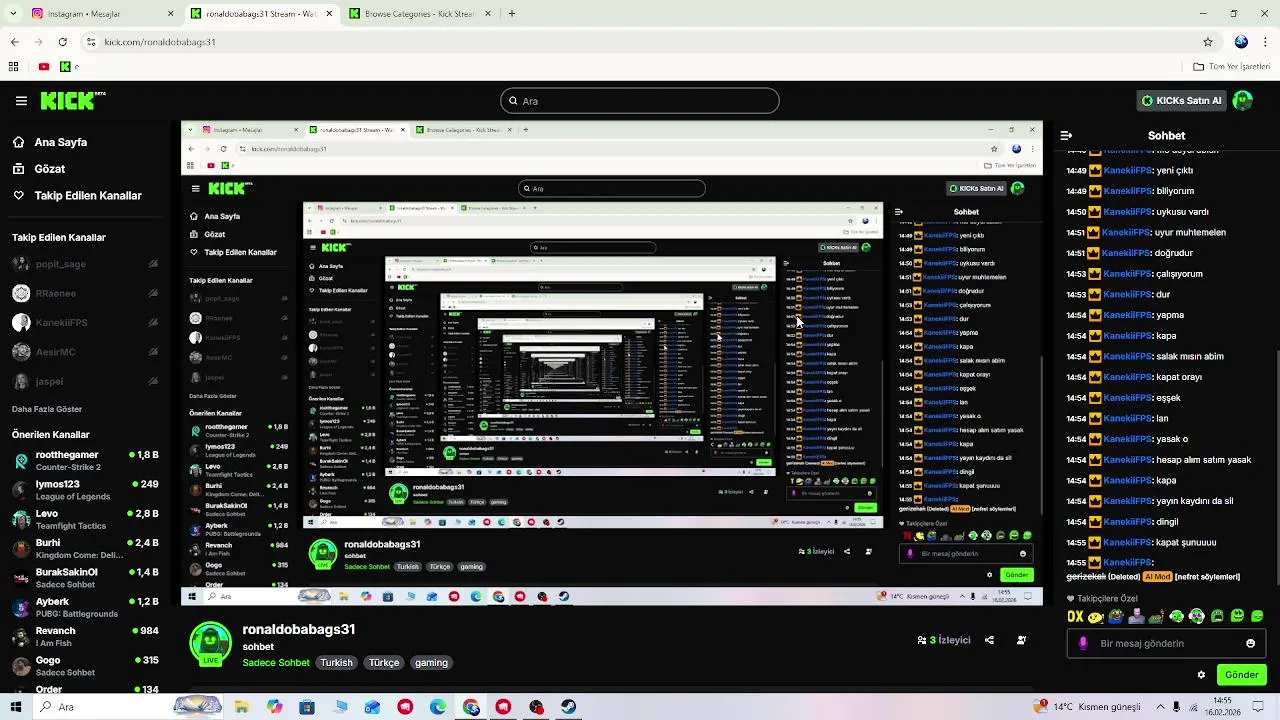The image size is (1280, 720).
Task: Open Burhi recommended channel
Action: (85, 548)
